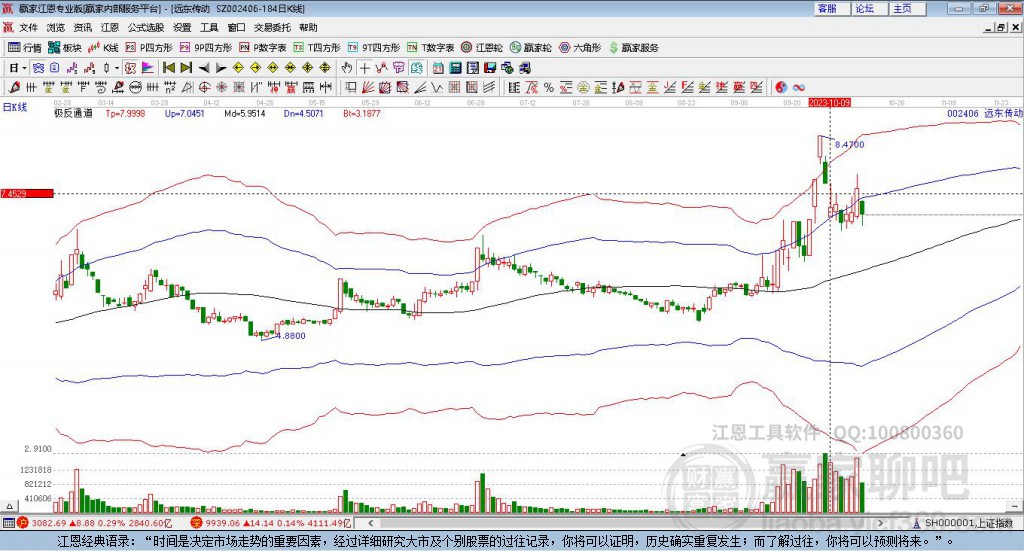This screenshot has height=551, width=1024.
Task: Select the hand pan tool
Action: pos(347,68)
